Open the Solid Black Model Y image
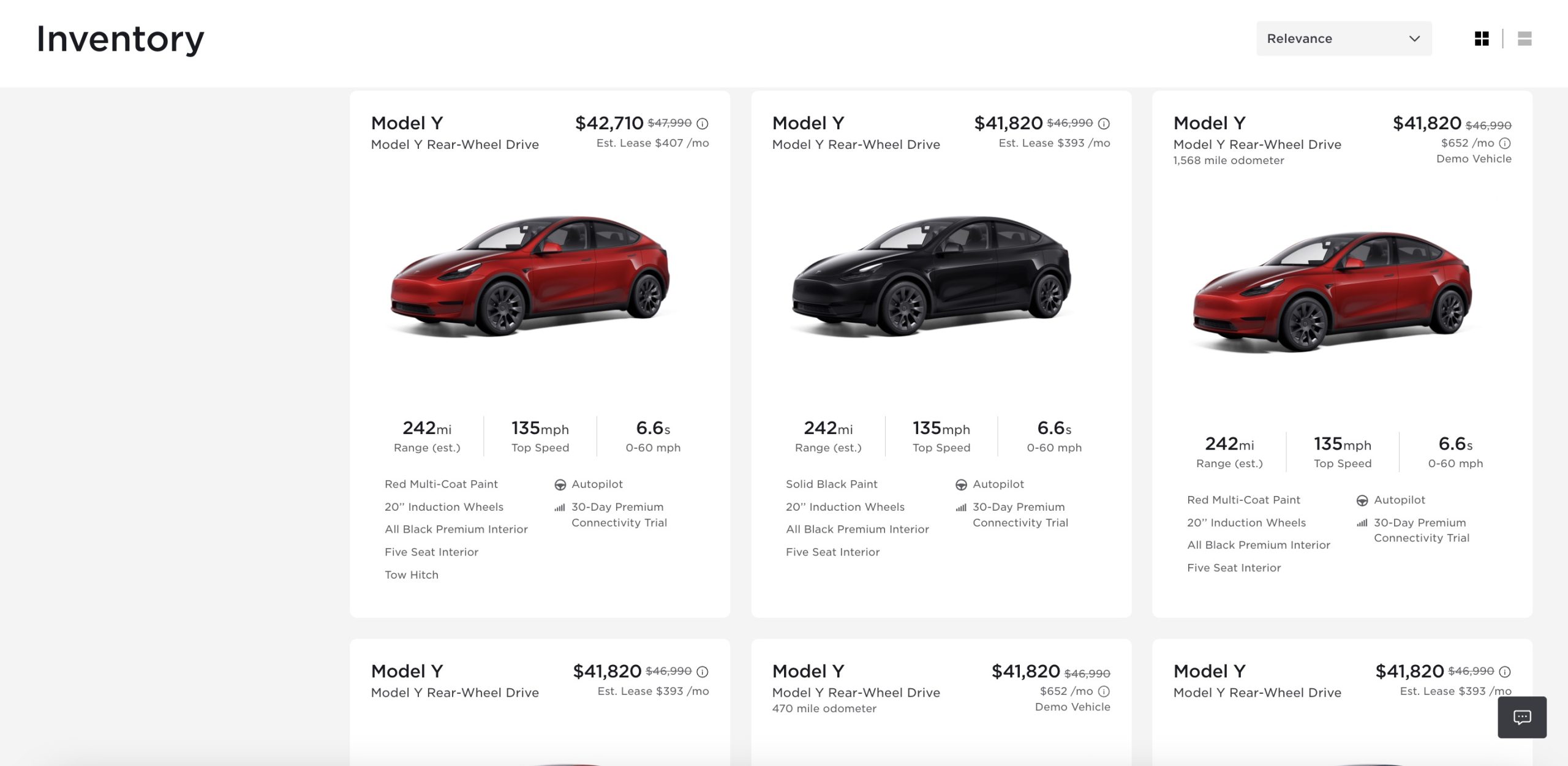Viewport: 1568px width, 766px height. click(932, 276)
